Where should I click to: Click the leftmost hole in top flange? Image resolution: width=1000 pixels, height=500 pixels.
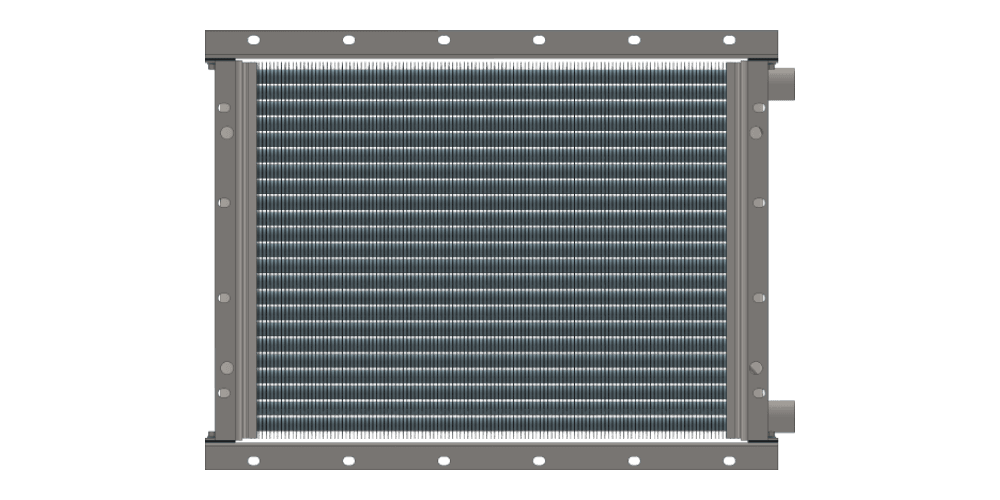tap(253, 41)
